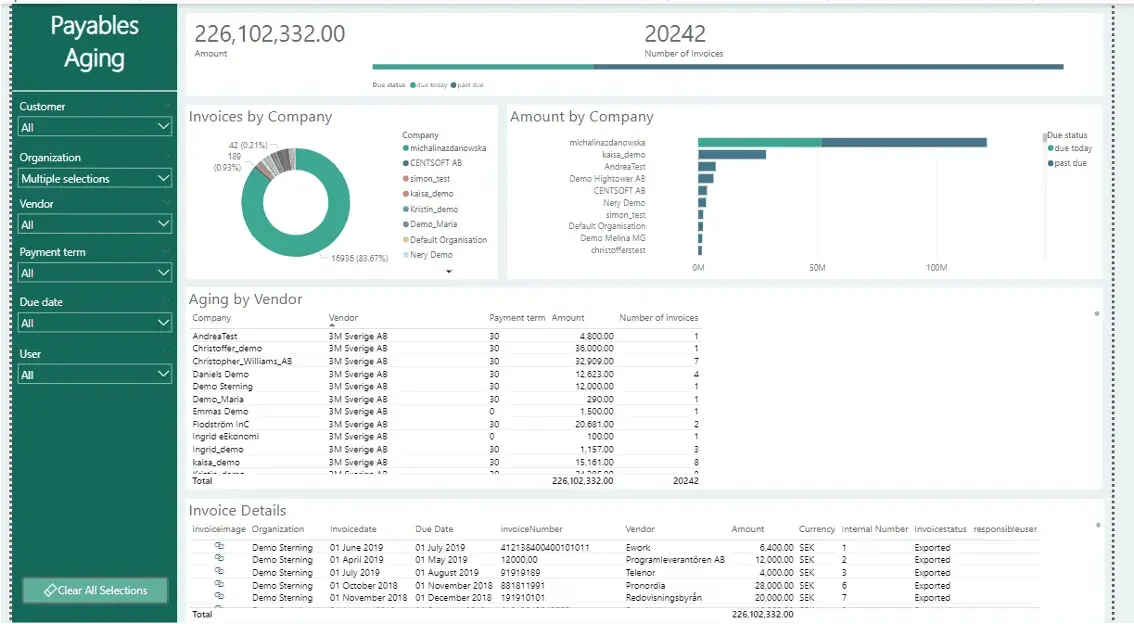Sort Invoice Details by Due Date column header
Viewport: 1134px width, 624px height.
[434, 529]
